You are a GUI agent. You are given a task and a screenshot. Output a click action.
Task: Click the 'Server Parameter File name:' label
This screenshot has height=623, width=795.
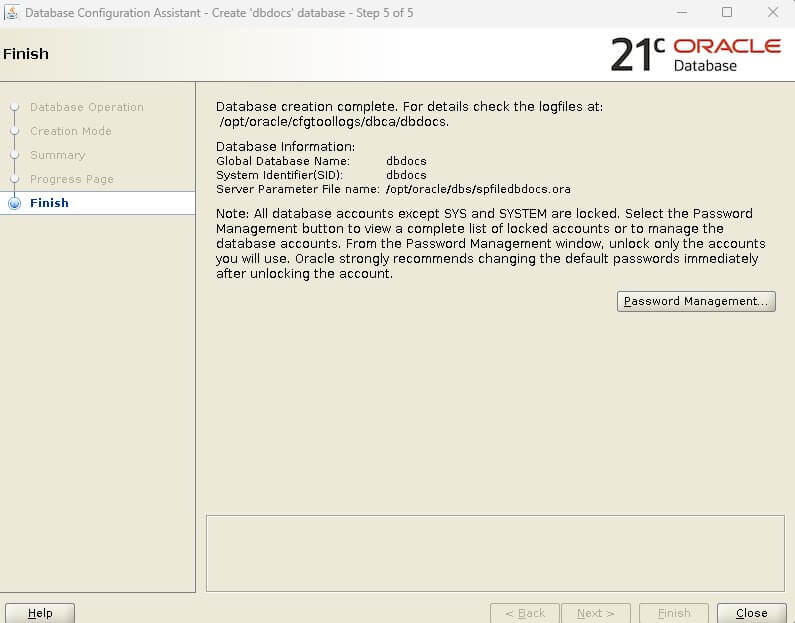(x=298, y=189)
